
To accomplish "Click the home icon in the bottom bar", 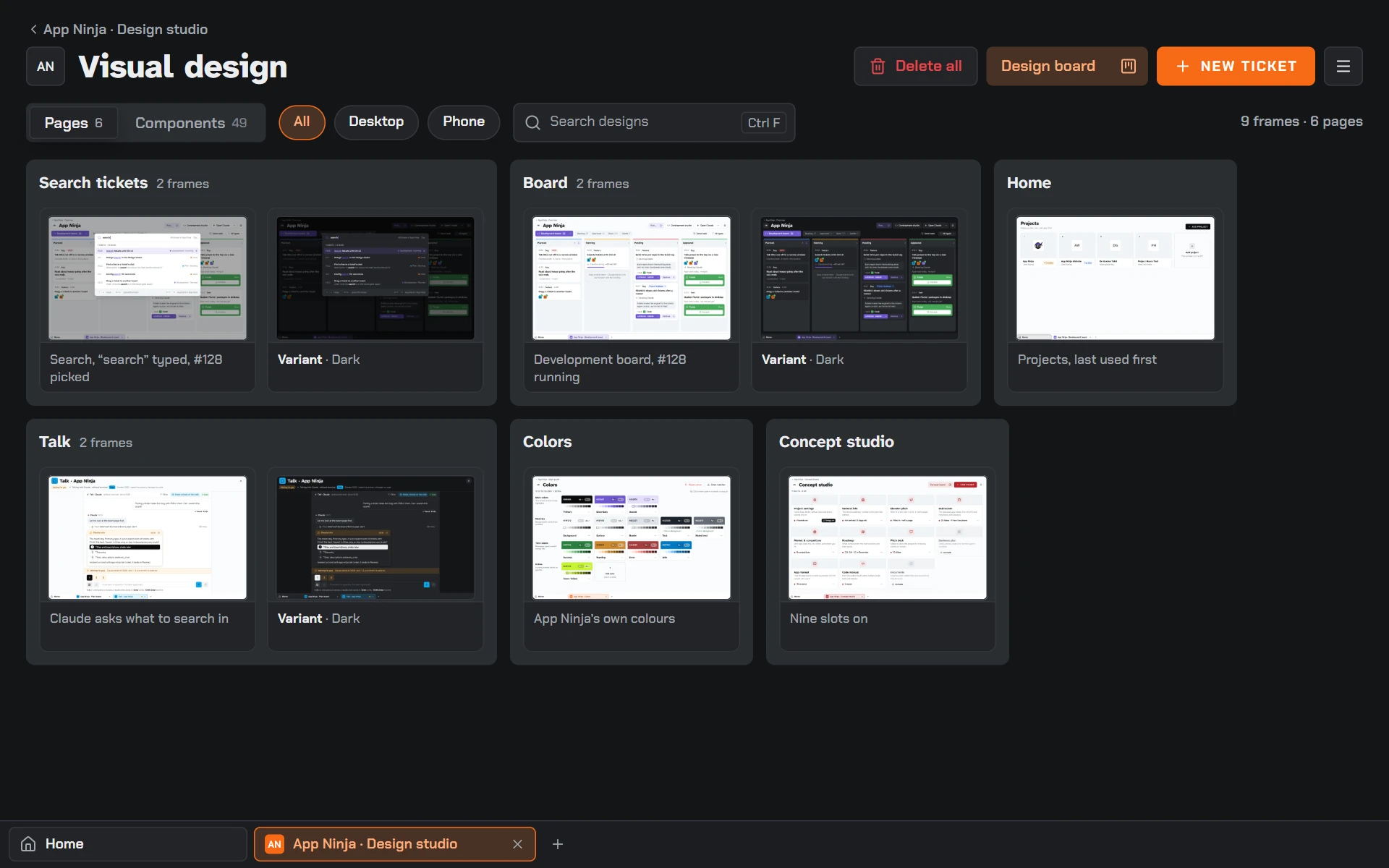I will pyautogui.click(x=28, y=844).
